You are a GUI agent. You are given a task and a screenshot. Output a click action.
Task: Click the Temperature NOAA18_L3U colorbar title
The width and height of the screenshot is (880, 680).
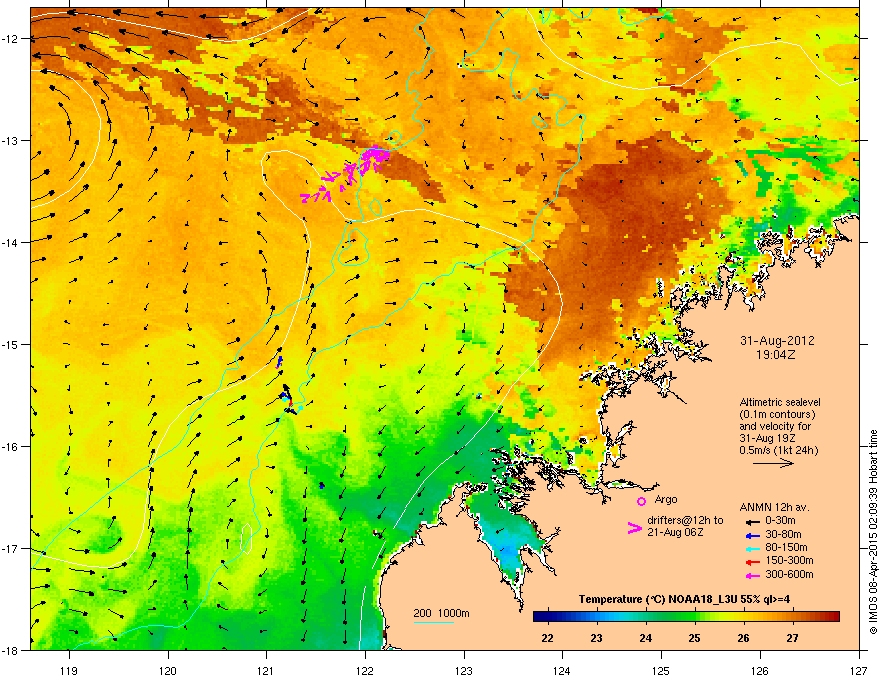tap(684, 599)
